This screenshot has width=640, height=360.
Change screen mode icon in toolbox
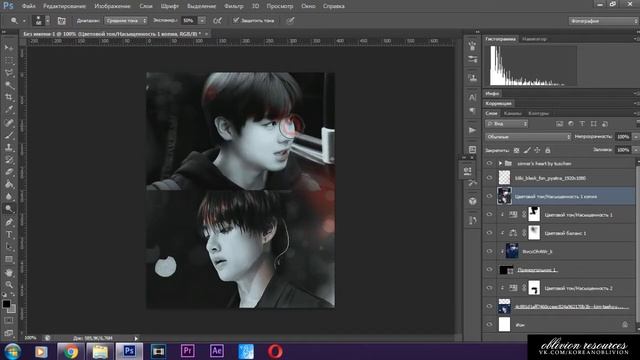click(x=9, y=333)
